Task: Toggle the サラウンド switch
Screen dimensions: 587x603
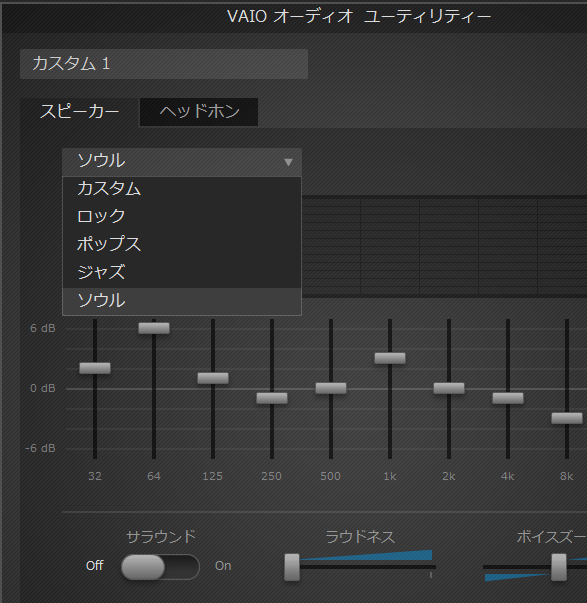Action: coord(160,567)
